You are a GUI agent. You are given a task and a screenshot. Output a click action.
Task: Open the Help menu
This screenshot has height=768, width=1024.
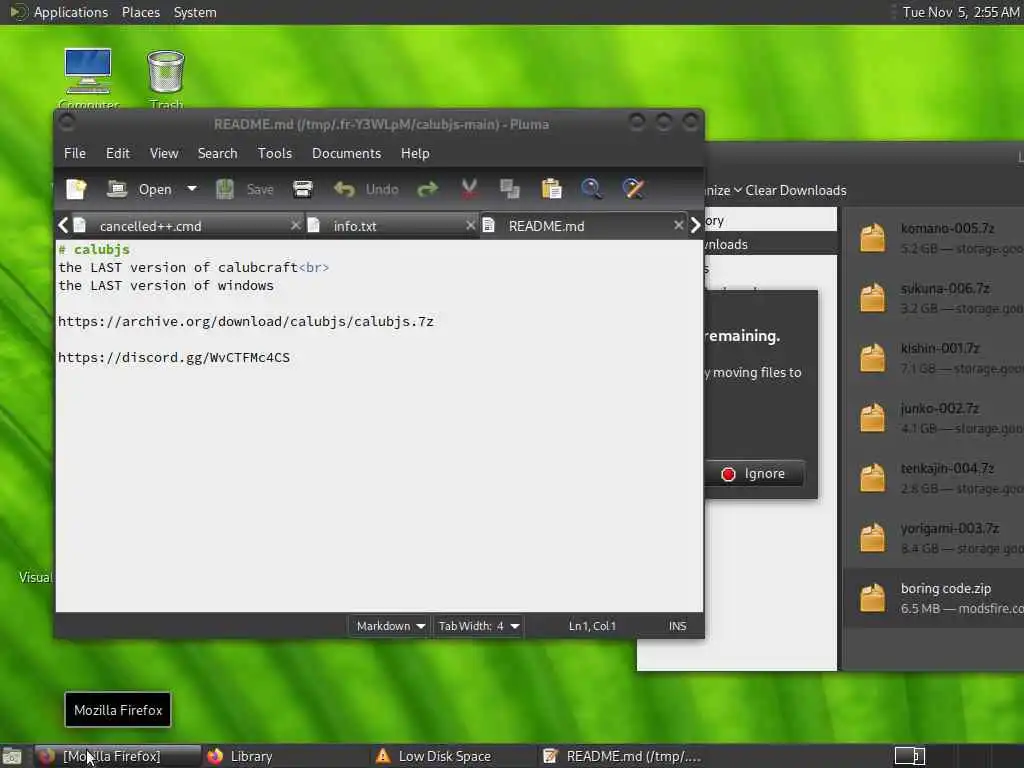pos(415,153)
